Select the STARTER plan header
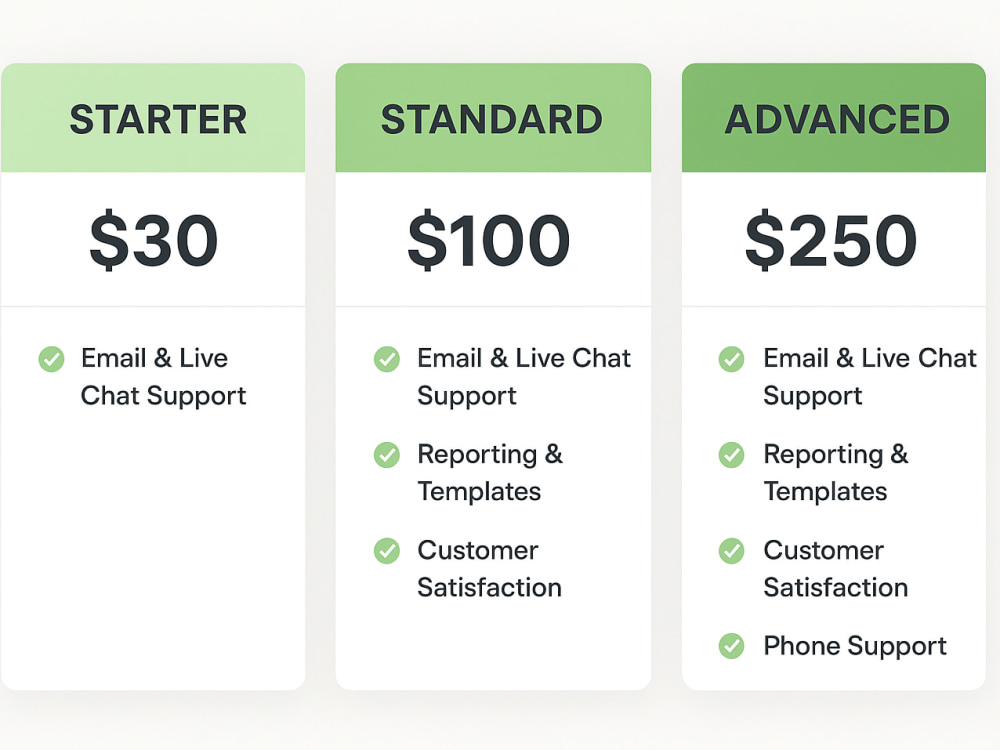1000x750 pixels. (153, 118)
